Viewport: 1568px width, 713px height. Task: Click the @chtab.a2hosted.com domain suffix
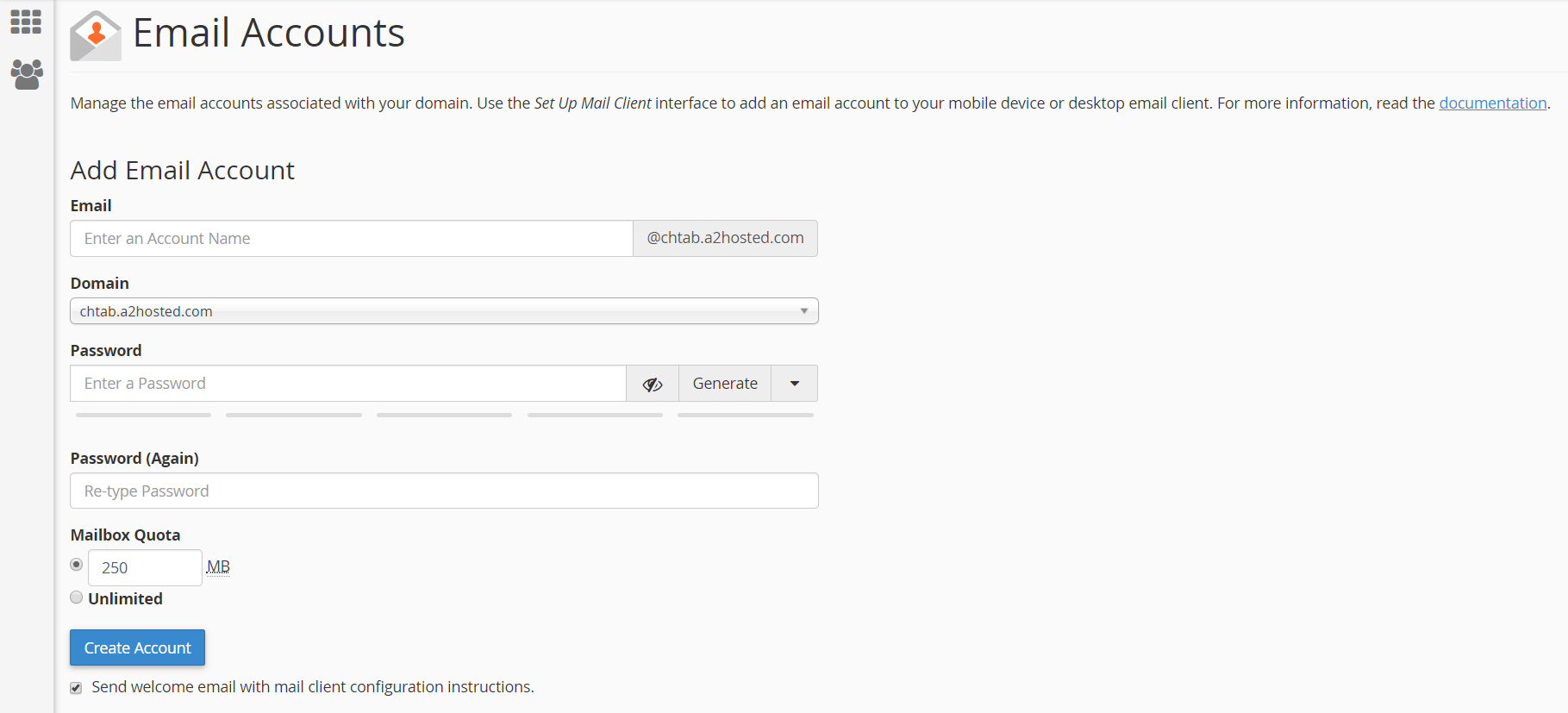point(725,238)
